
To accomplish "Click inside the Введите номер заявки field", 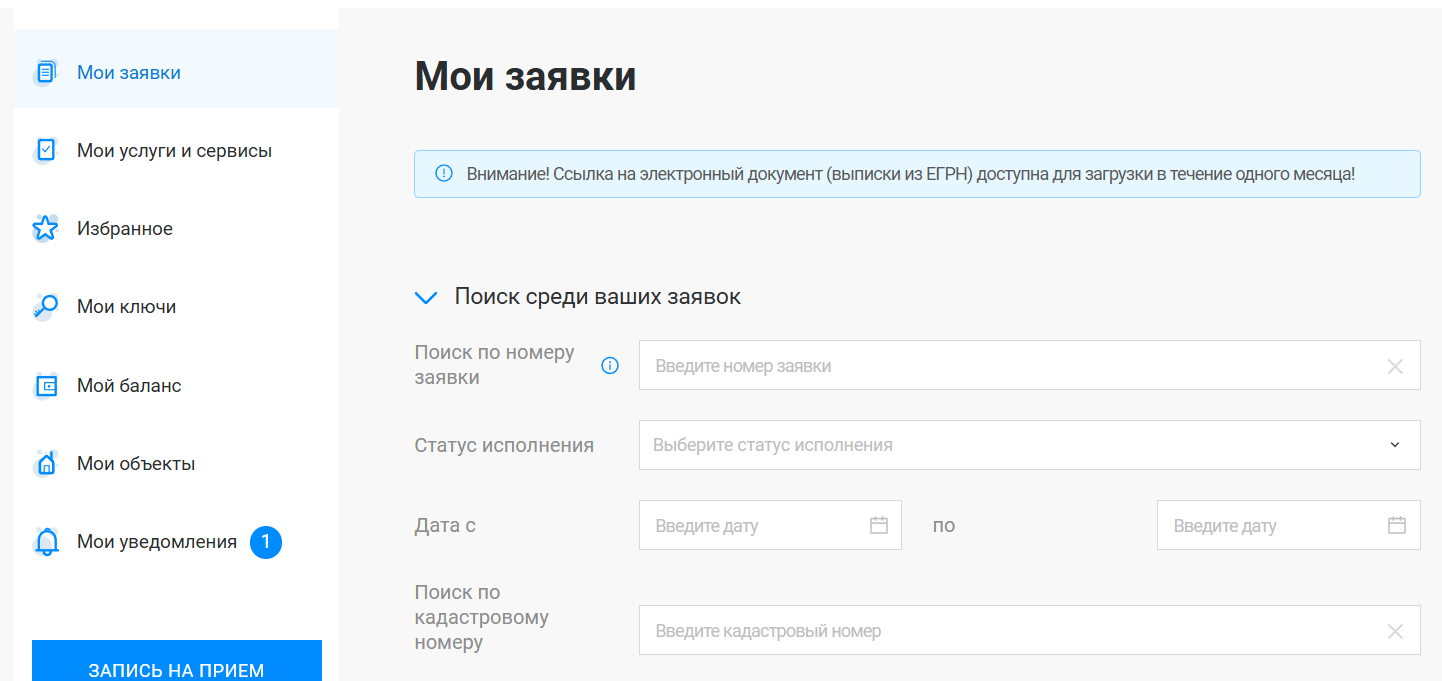I will (x=1000, y=366).
